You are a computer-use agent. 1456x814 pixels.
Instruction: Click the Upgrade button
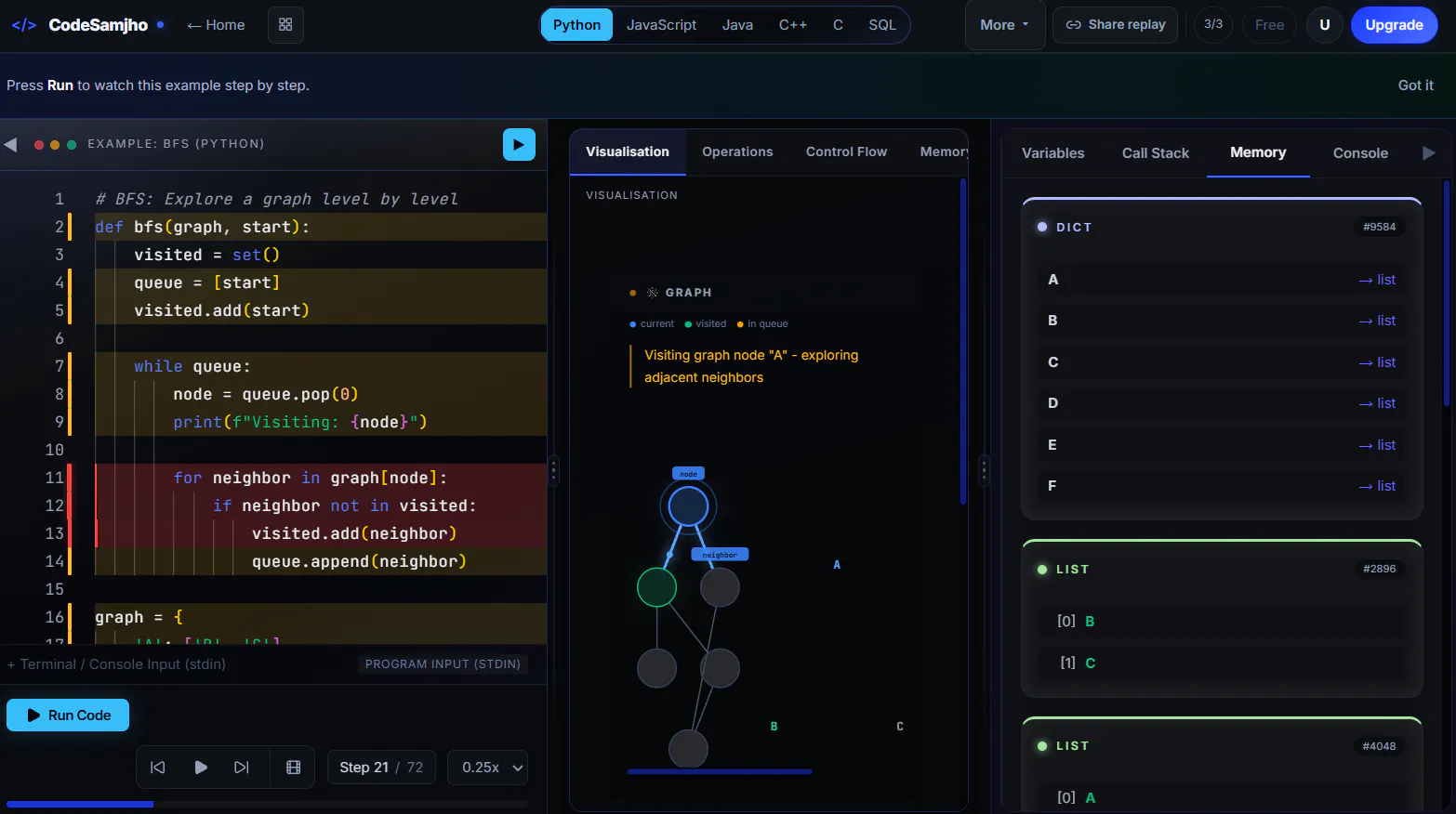point(1394,25)
